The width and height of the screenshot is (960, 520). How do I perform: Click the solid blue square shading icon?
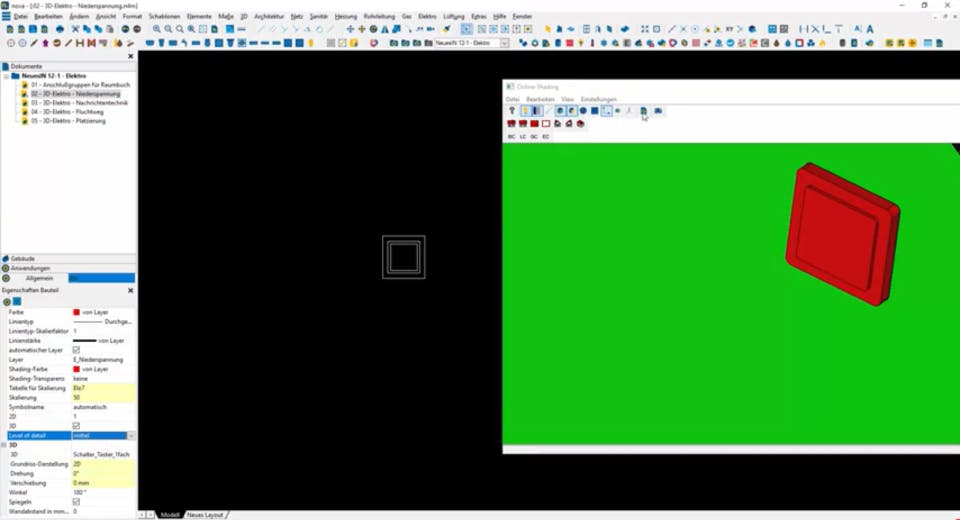594,111
